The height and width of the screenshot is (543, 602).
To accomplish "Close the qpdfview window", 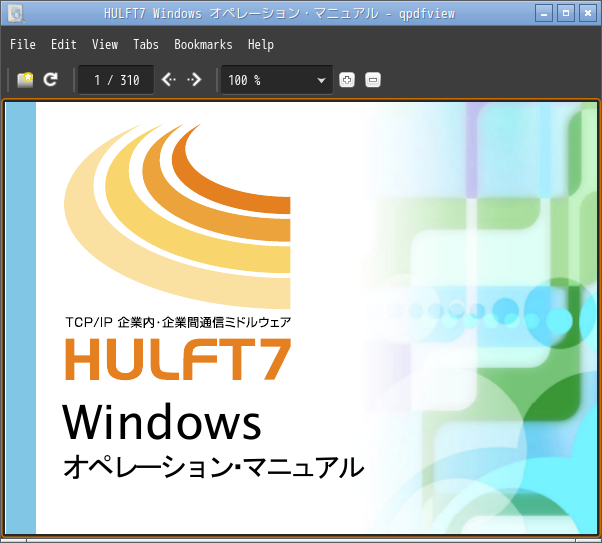I will tap(588, 13).
